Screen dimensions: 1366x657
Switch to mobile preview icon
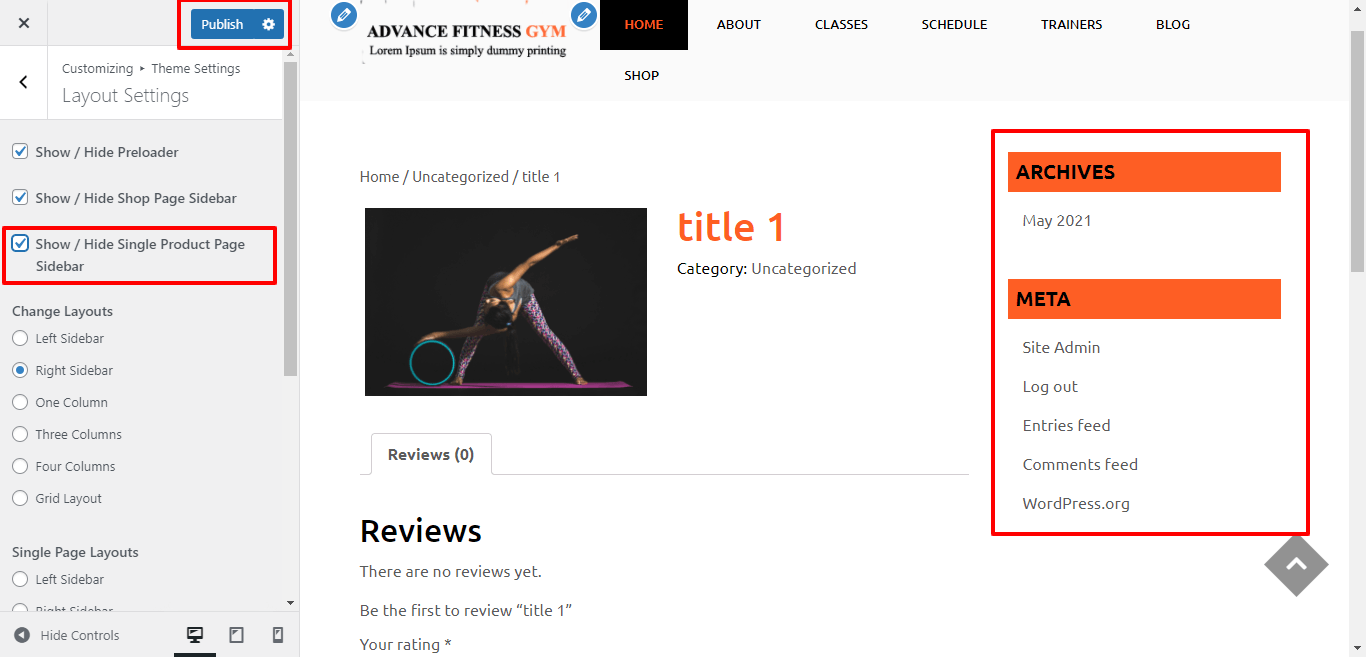[x=278, y=635]
